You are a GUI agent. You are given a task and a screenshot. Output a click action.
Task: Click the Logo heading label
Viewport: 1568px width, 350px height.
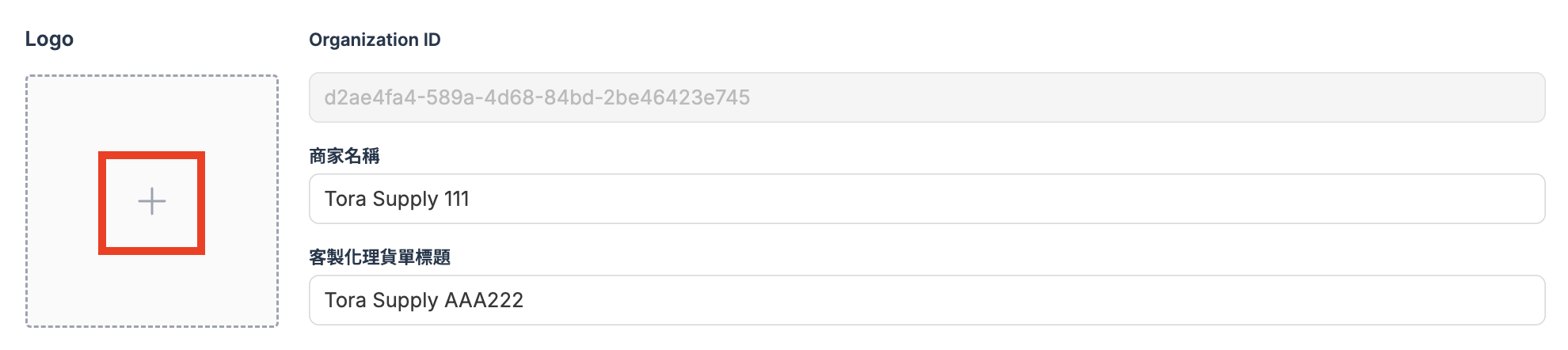click(x=49, y=39)
